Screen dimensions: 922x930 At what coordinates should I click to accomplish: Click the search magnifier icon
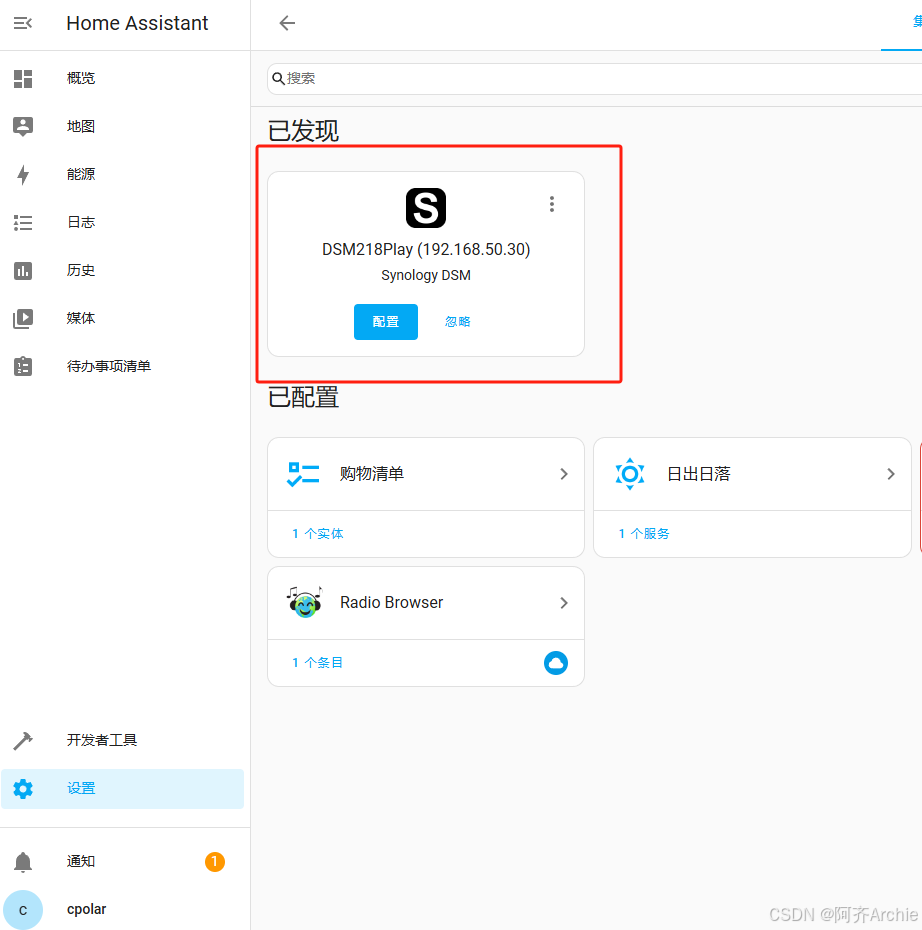click(277, 78)
